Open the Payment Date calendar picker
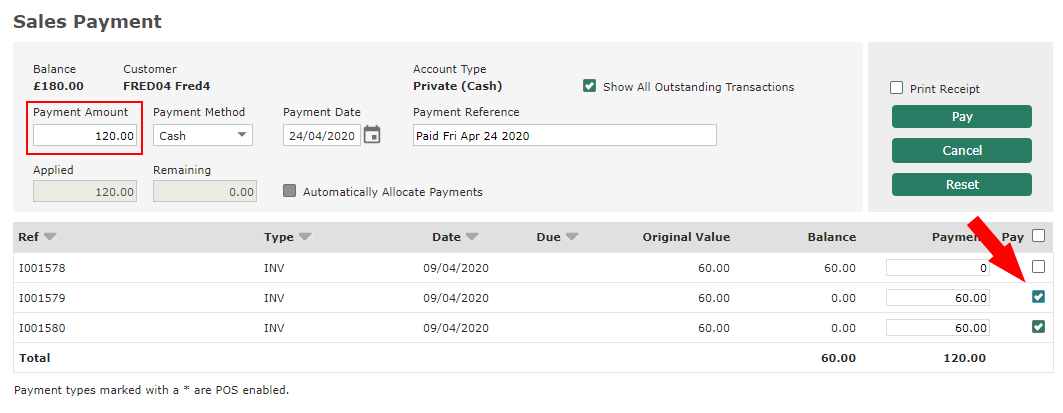The width and height of the screenshot is (1063, 413). [x=372, y=135]
